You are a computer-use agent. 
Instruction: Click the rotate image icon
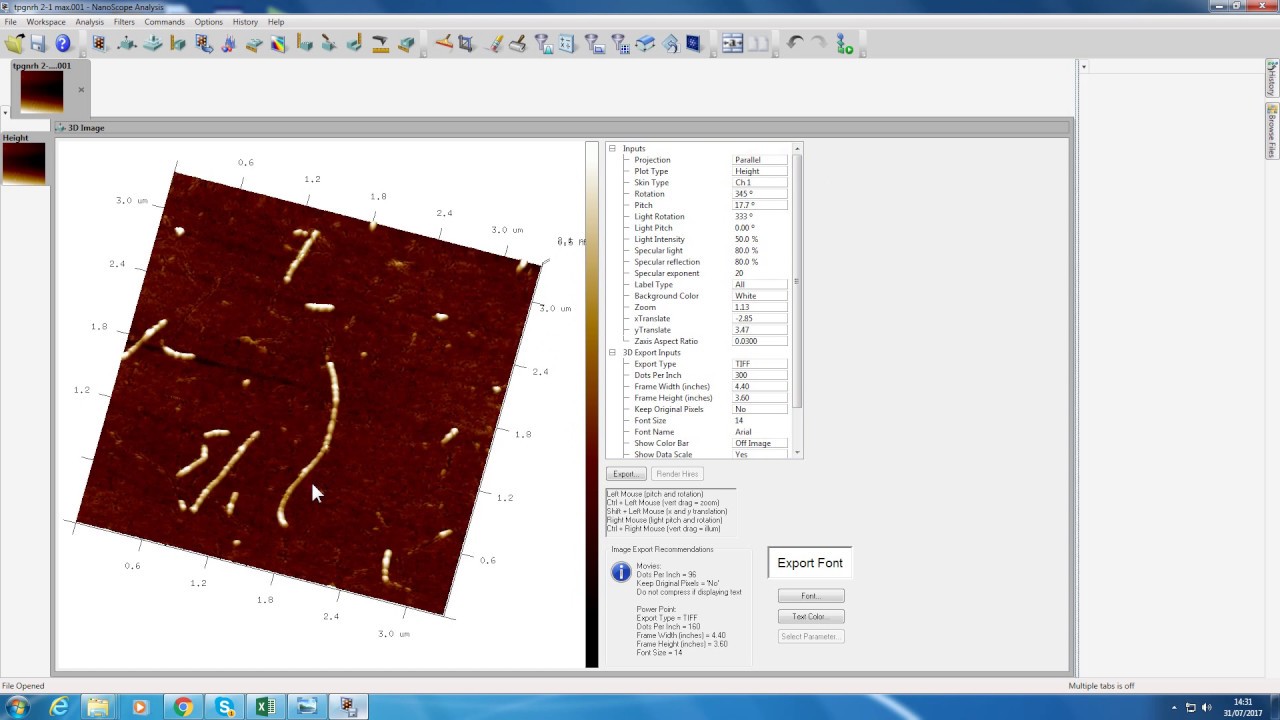tap(670, 43)
